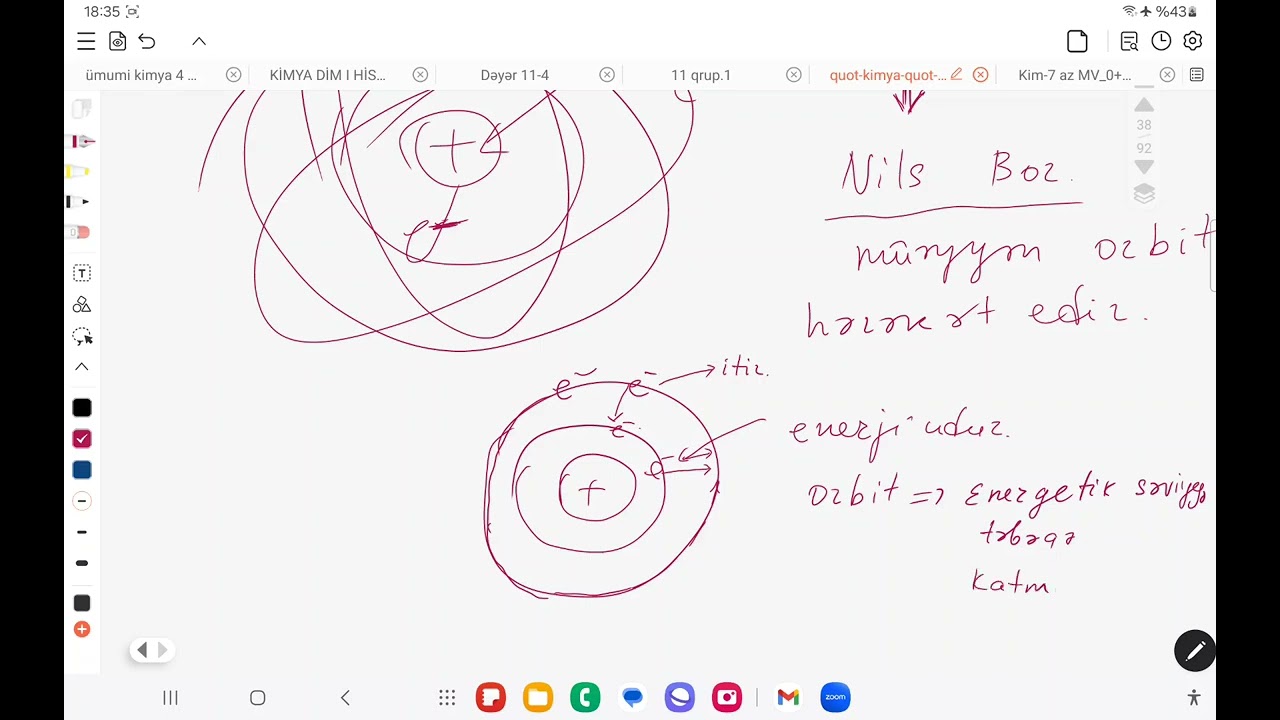Toggle the read-only view mode icon
Screen dimensions: 1280x720
point(118,41)
